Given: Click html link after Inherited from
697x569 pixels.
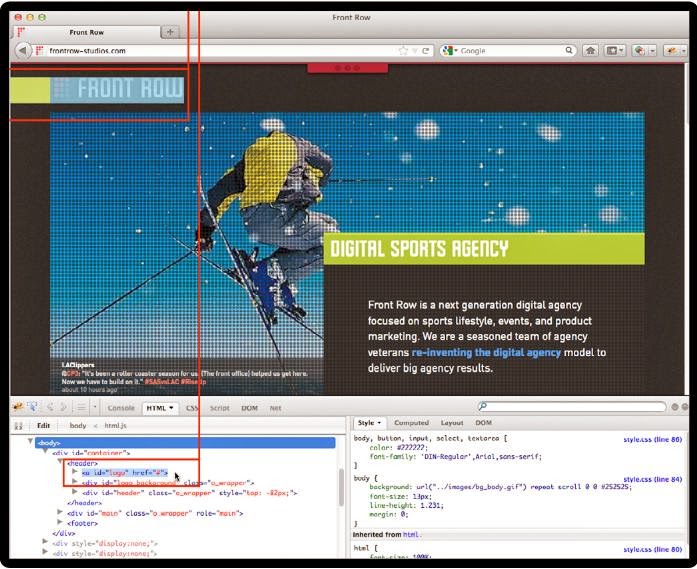Looking at the screenshot, I should point(411,535).
